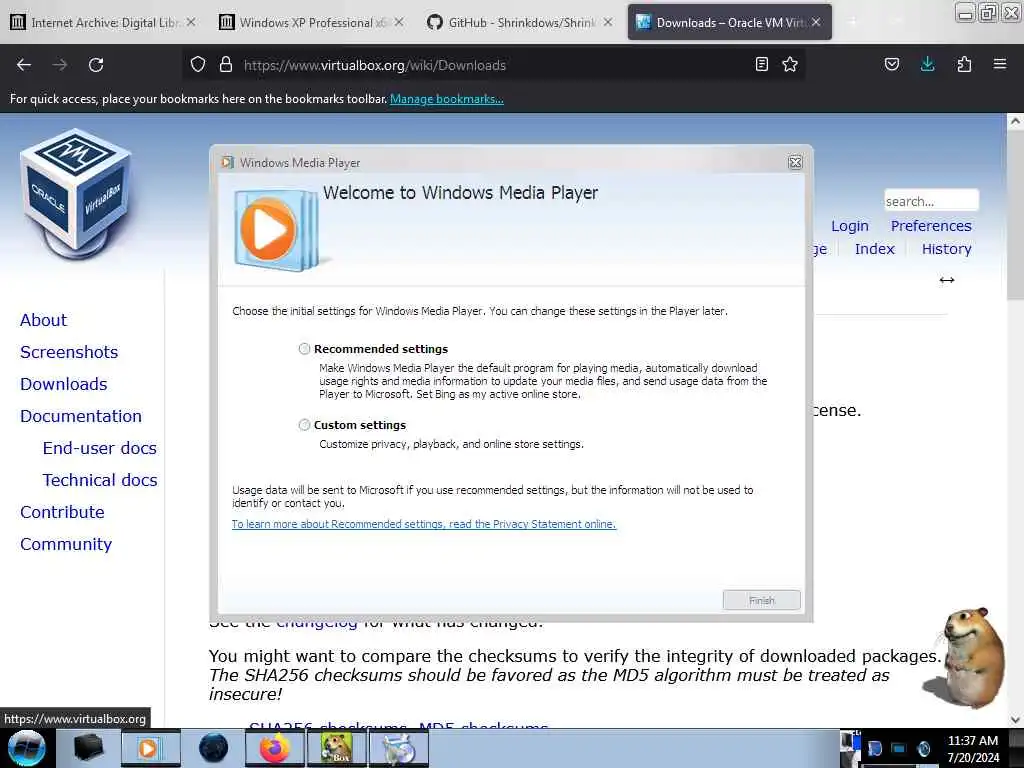The height and width of the screenshot is (768, 1024).
Task: Click the width toggle double-arrow icon
Action: 947,280
